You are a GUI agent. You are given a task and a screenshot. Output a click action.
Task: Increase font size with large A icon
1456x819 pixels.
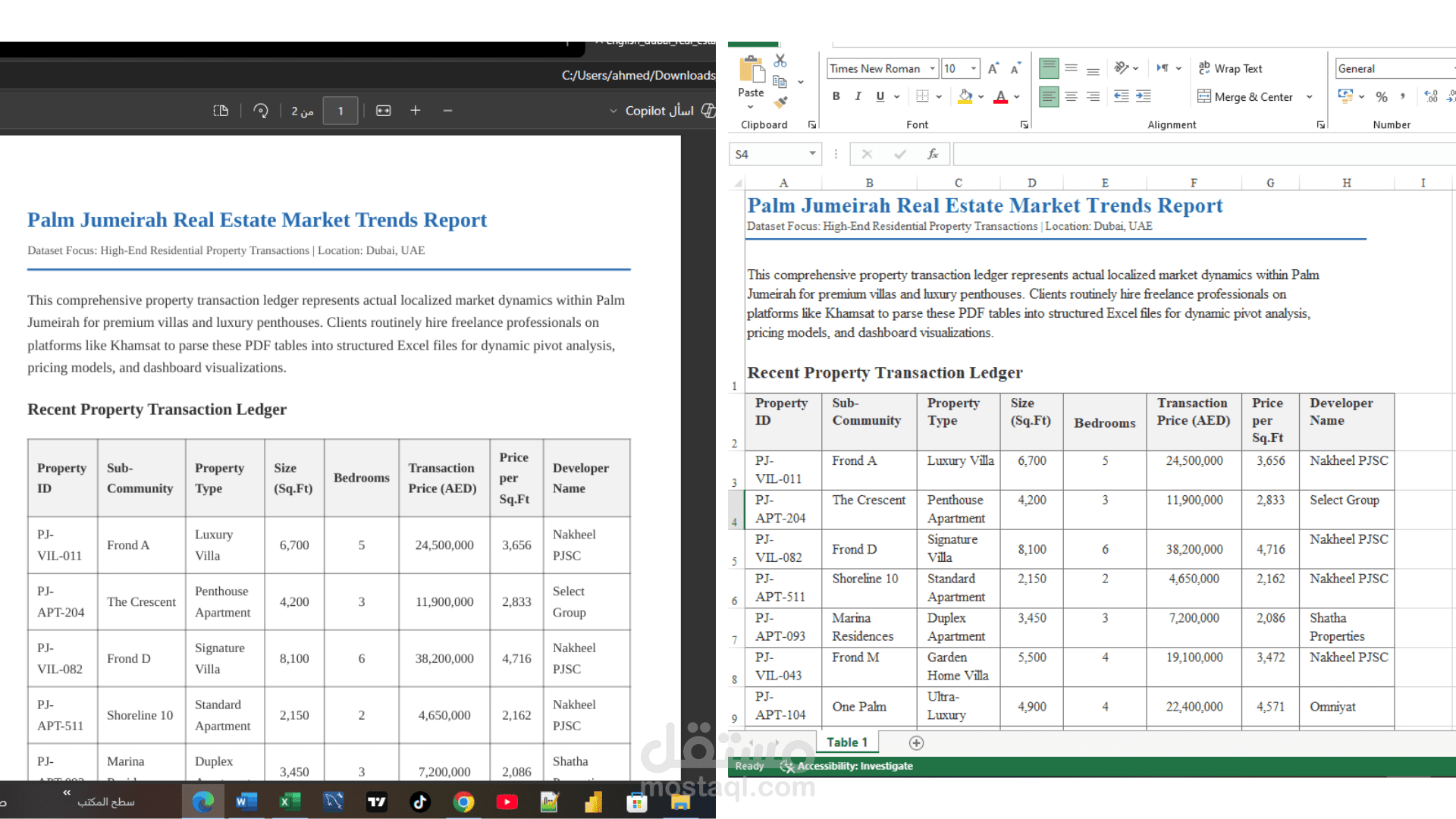click(993, 68)
